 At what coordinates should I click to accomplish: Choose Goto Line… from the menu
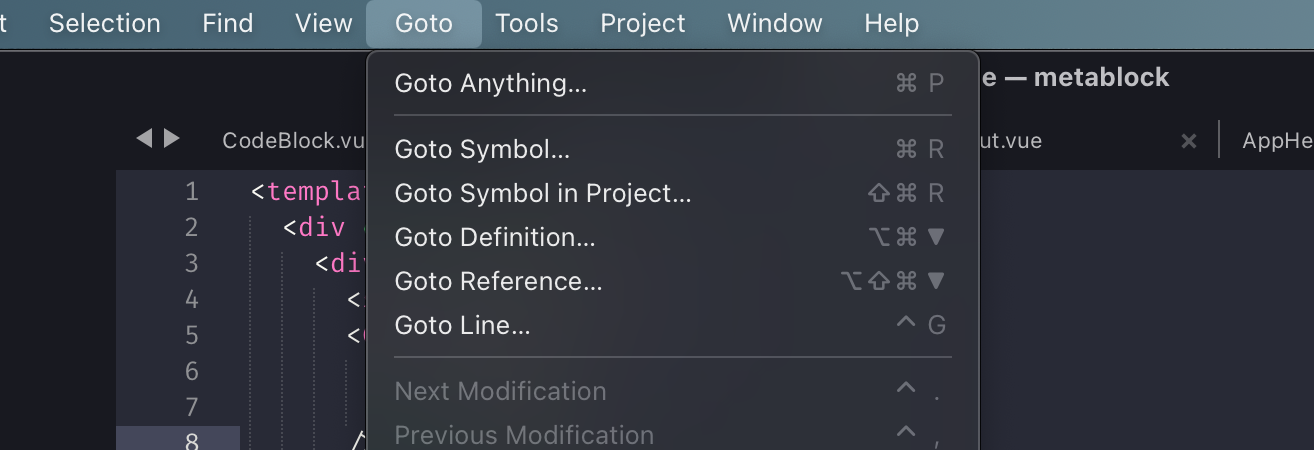coord(462,325)
